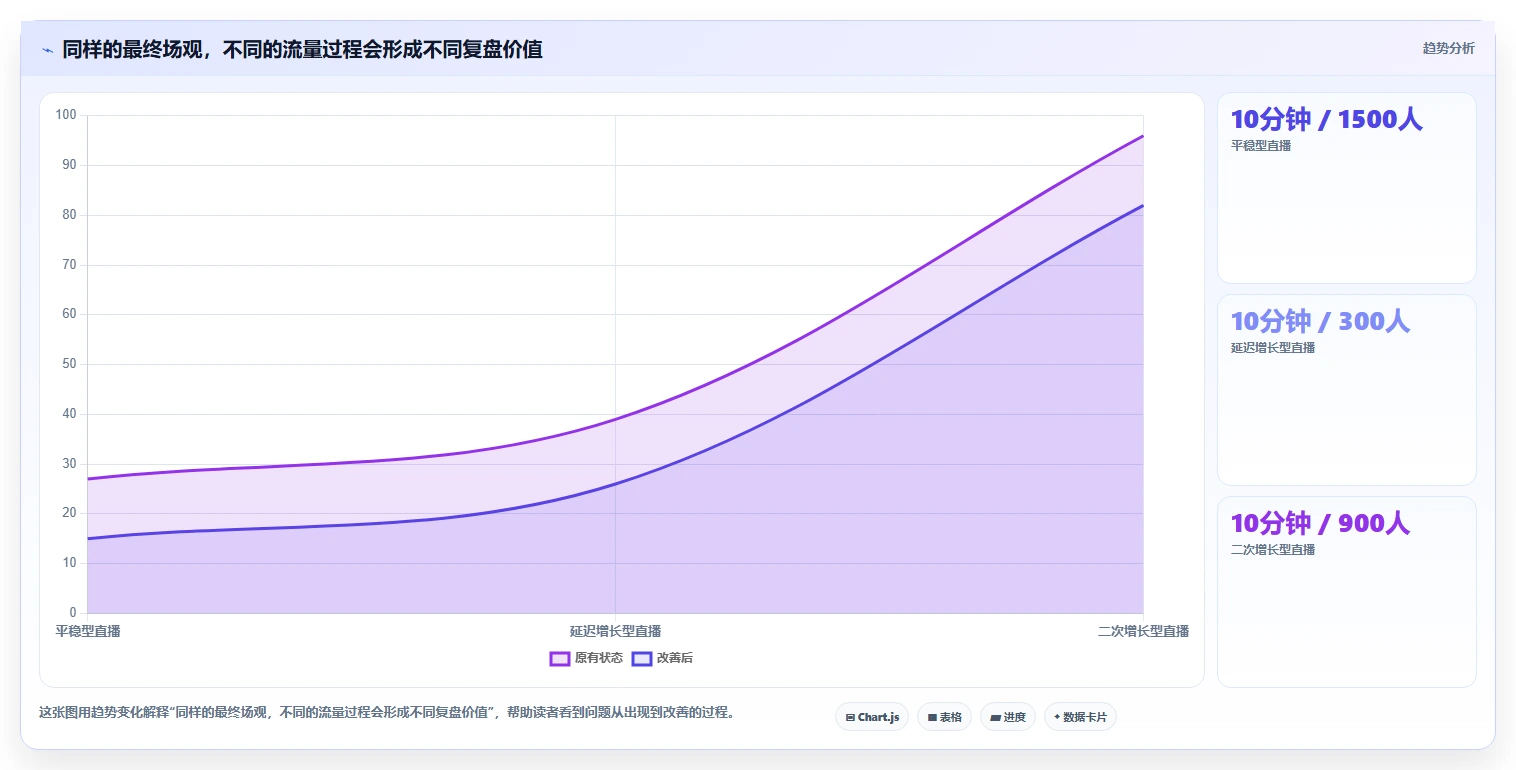Select the 表格 tag
1516x770 pixels.
coord(944,717)
